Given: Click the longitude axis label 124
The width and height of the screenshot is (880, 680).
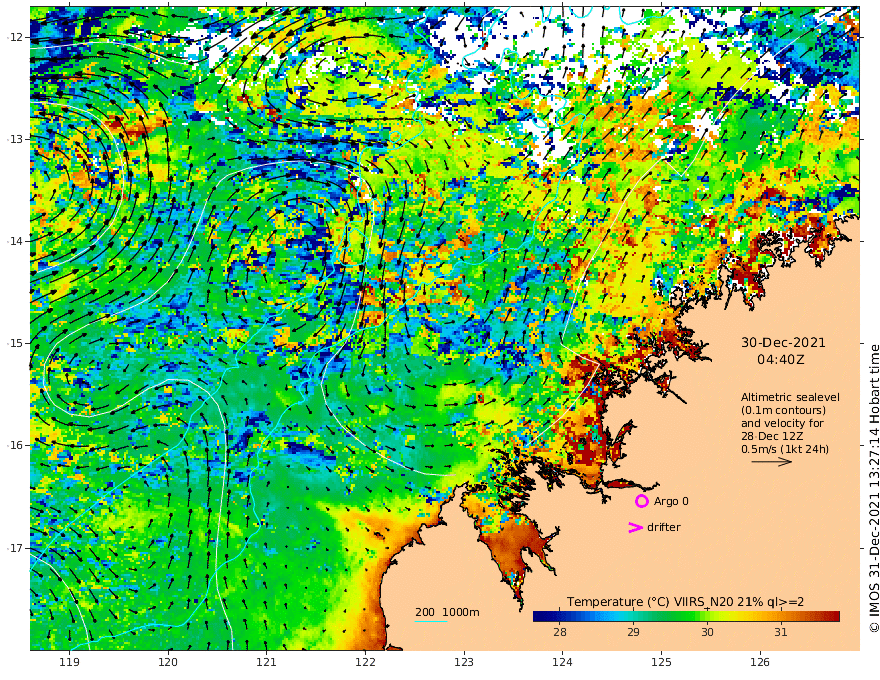Looking at the screenshot, I should point(562,663).
